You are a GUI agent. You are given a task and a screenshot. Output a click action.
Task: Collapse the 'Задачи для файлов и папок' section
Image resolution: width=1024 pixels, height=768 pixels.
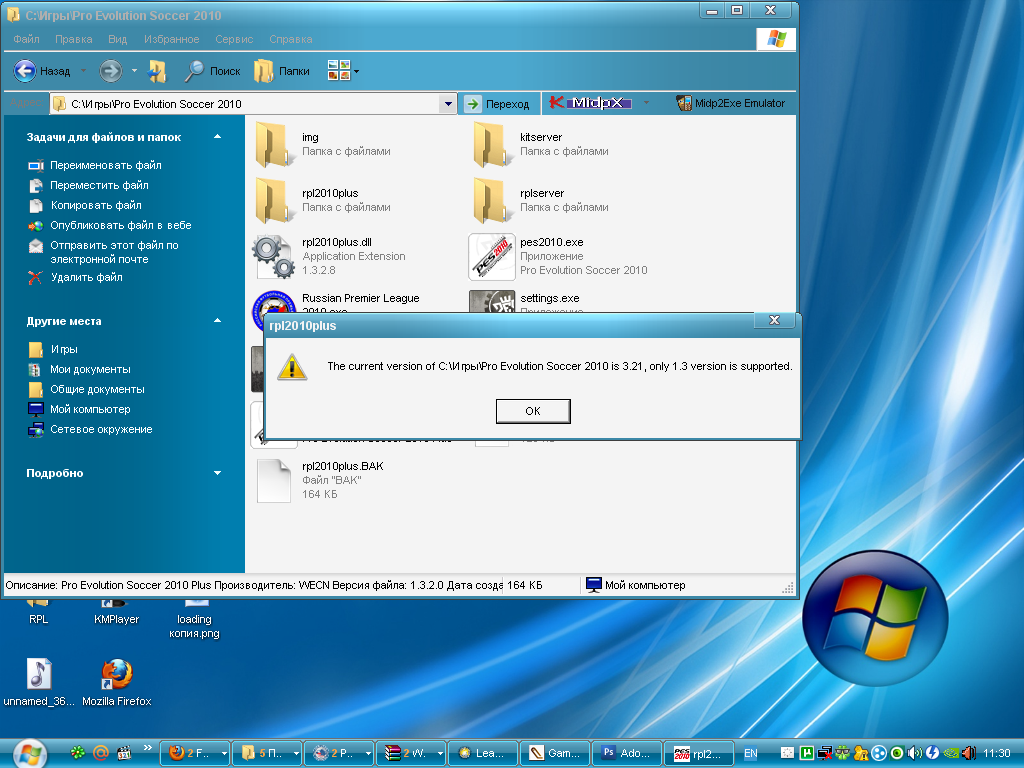217,137
